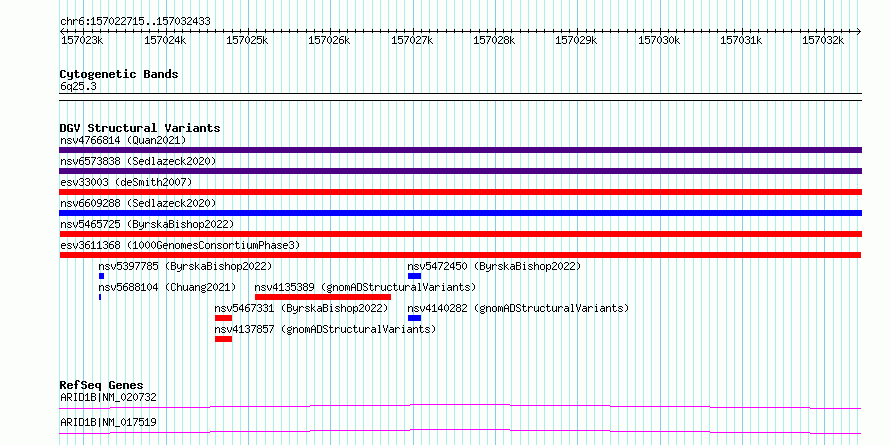This screenshot has width=890, height=445.
Task: Click the 157024k ruler tick label
Action: pos(165,41)
